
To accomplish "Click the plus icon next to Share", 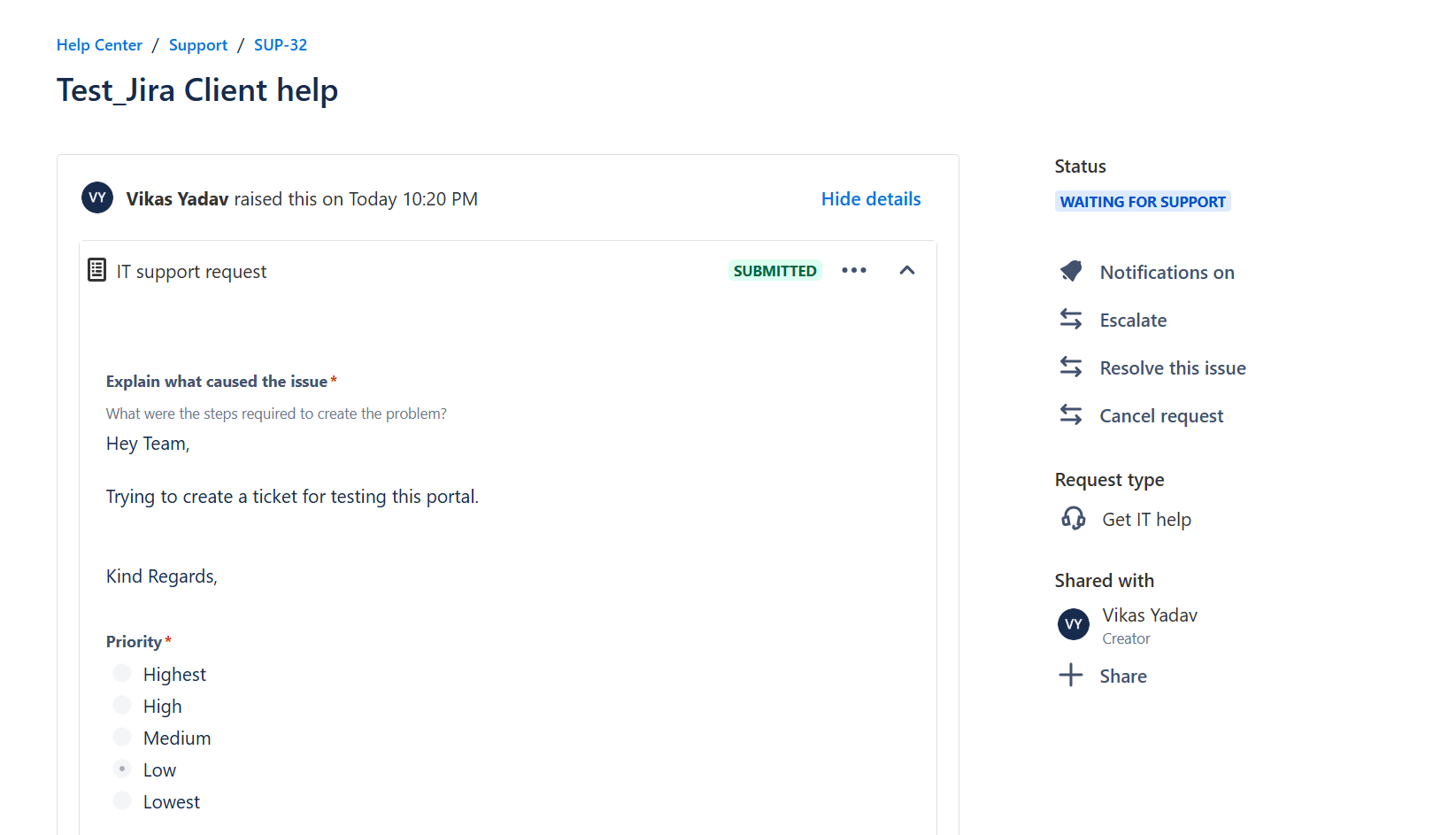I will [x=1071, y=676].
